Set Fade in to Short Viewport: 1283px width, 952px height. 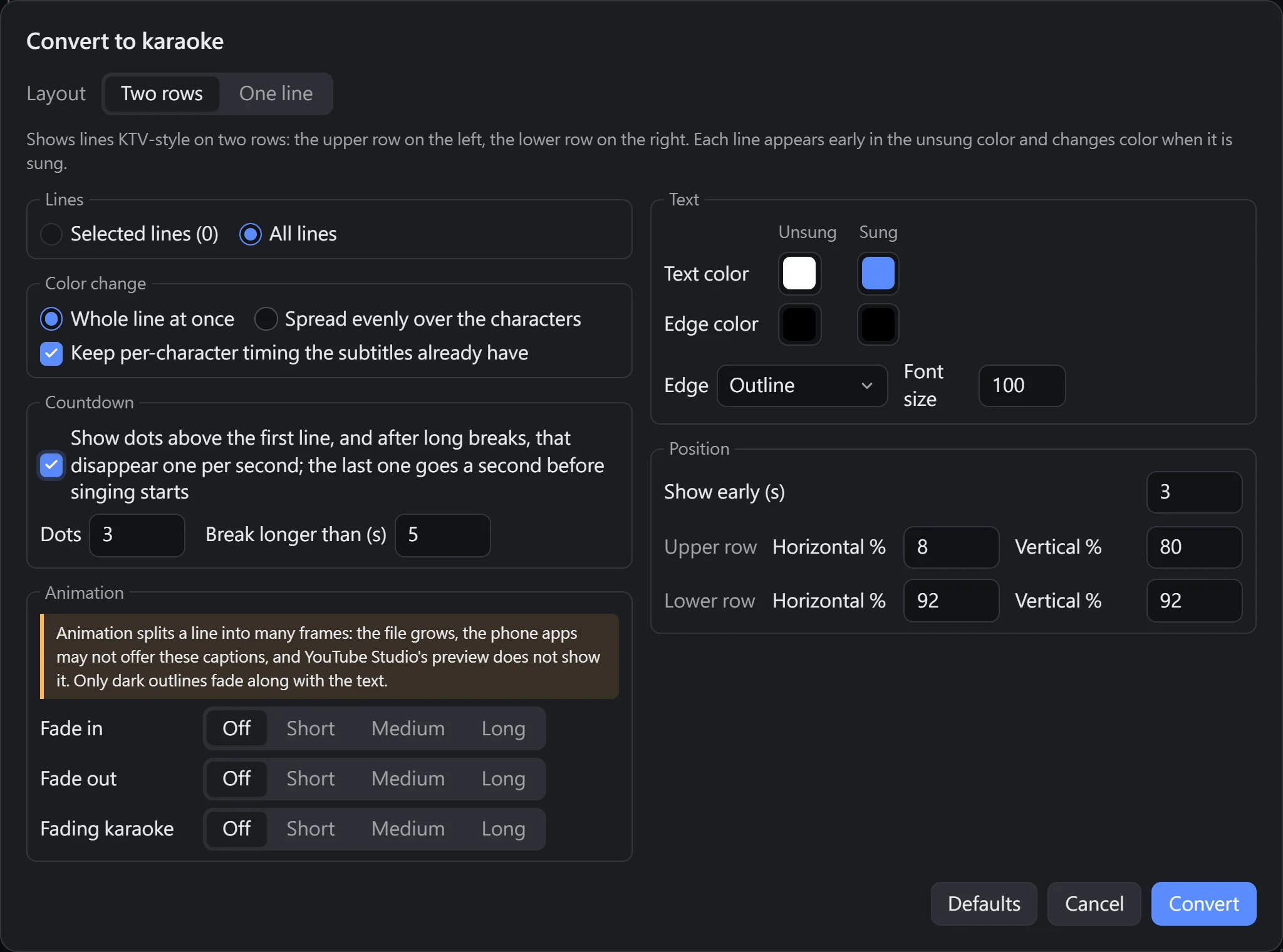pos(311,728)
